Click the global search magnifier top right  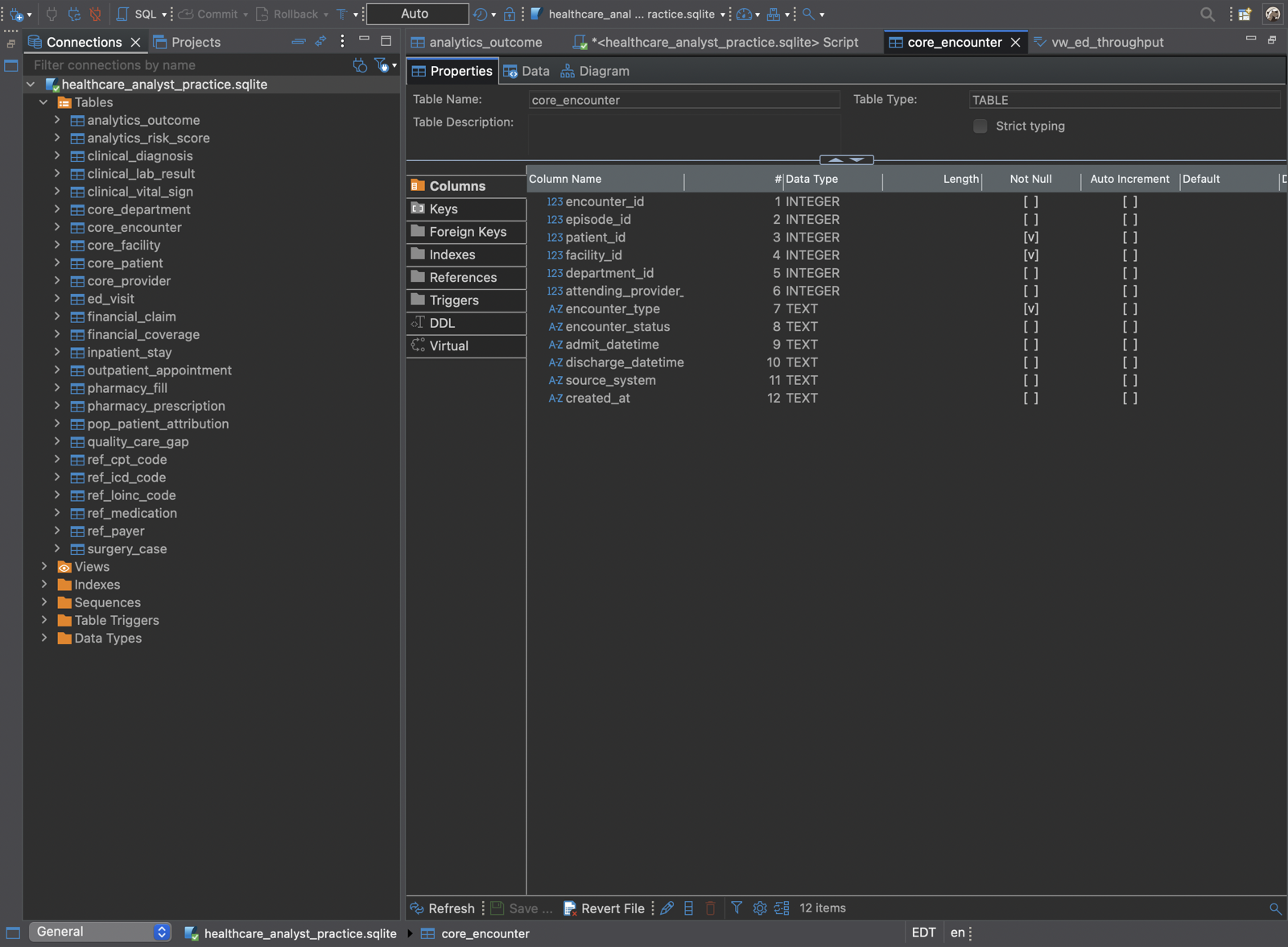[x=1207, y=14]
